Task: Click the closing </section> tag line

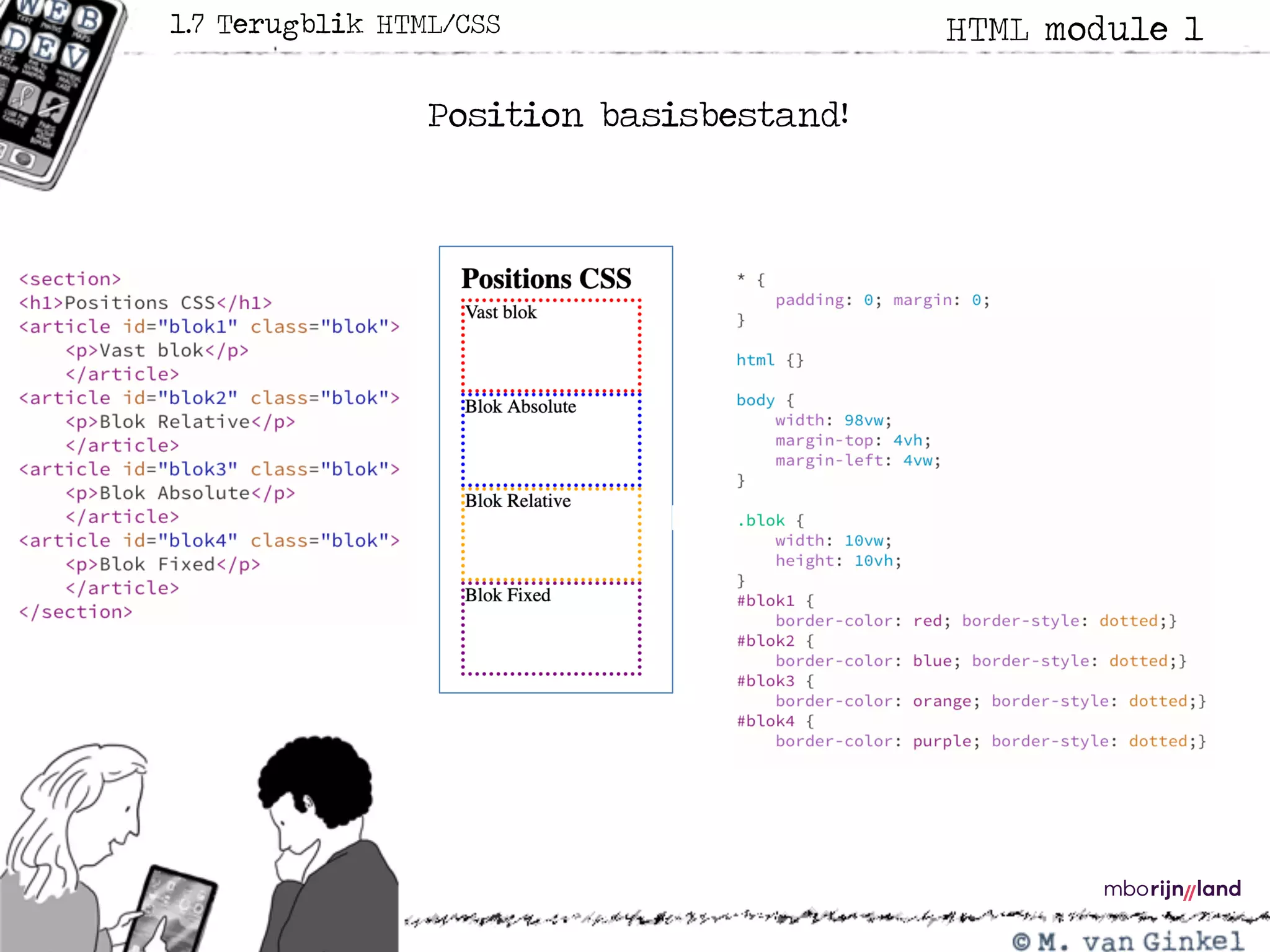Action: point(76,612)
